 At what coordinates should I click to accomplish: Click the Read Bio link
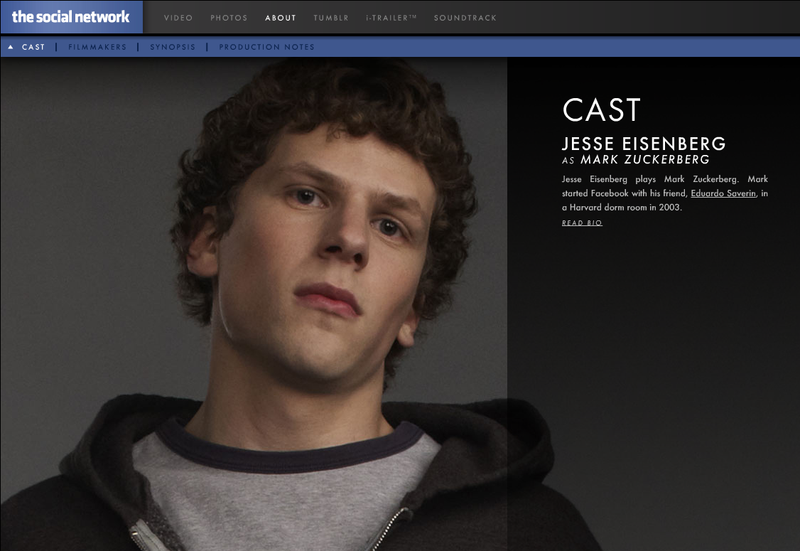click(x=582, y=223)
